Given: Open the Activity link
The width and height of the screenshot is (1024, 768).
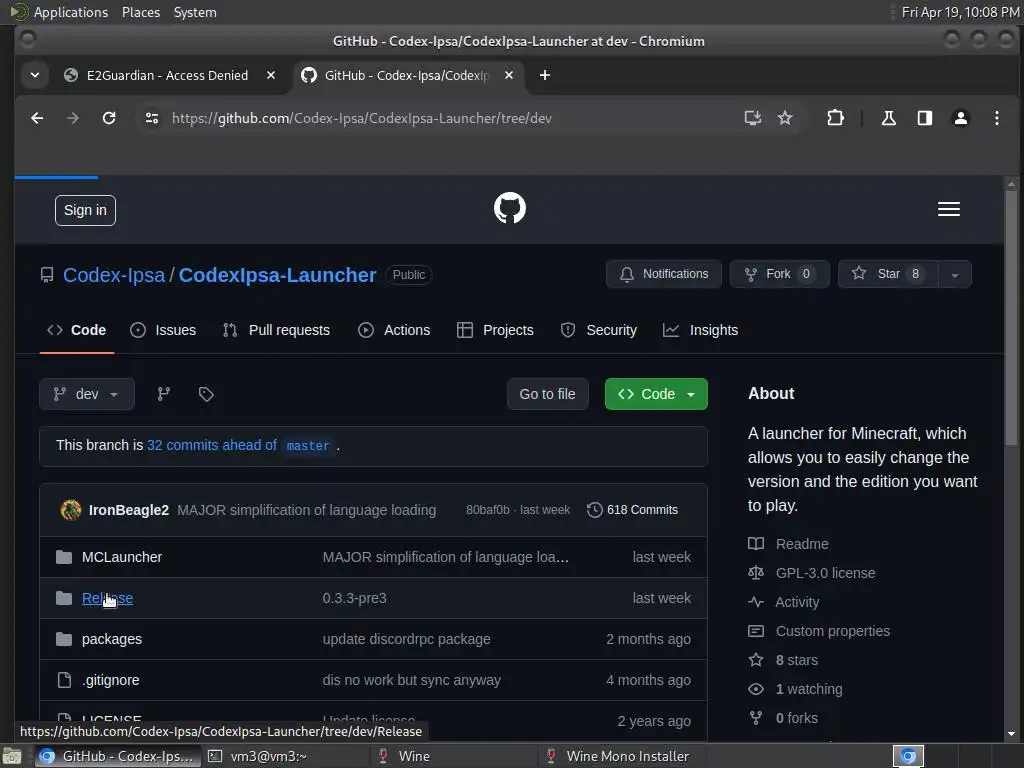Looking at the screenshot, I should pyautogui.click(x=783, y=602).
